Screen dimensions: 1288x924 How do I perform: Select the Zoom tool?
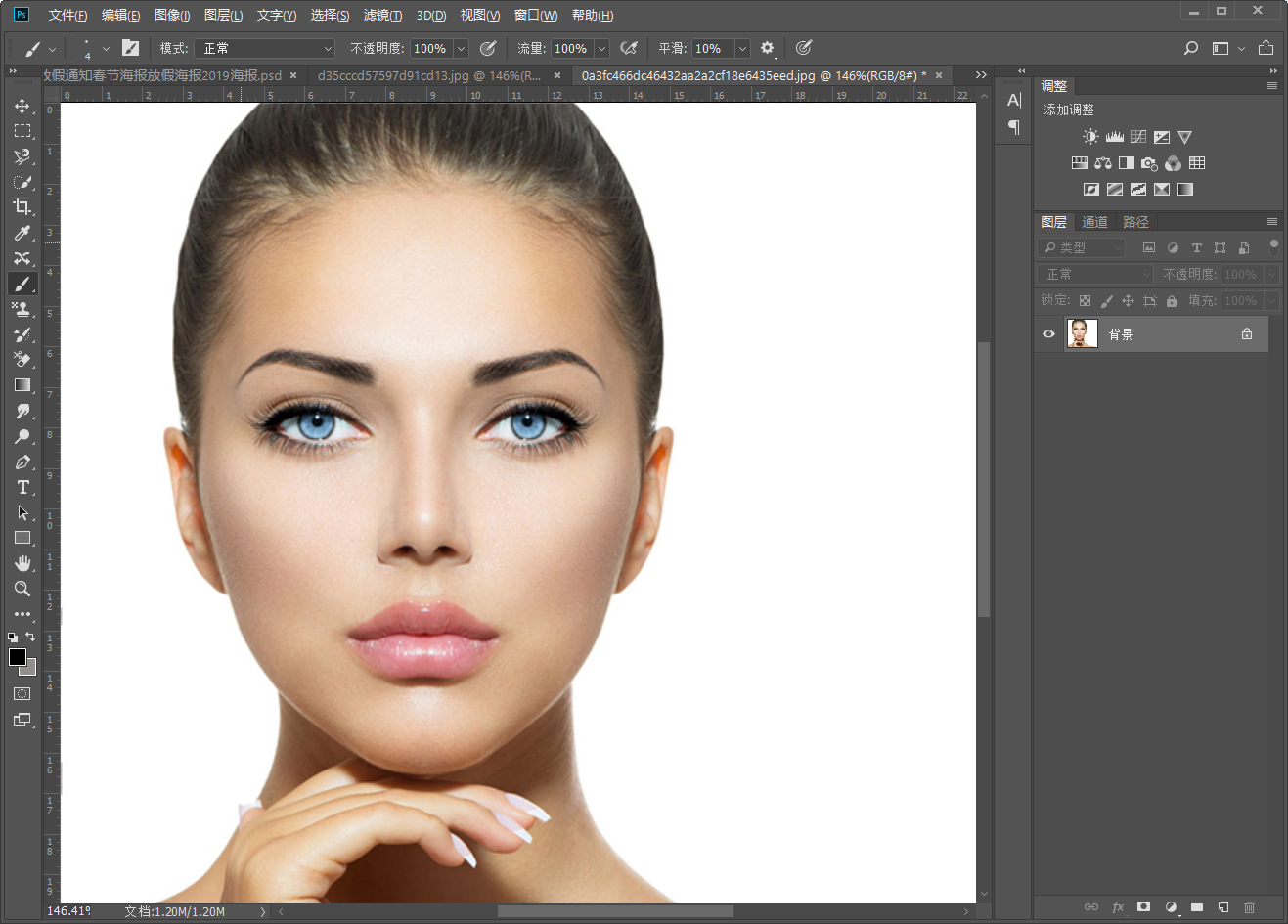pyautogui.click(x=22, y=589)
